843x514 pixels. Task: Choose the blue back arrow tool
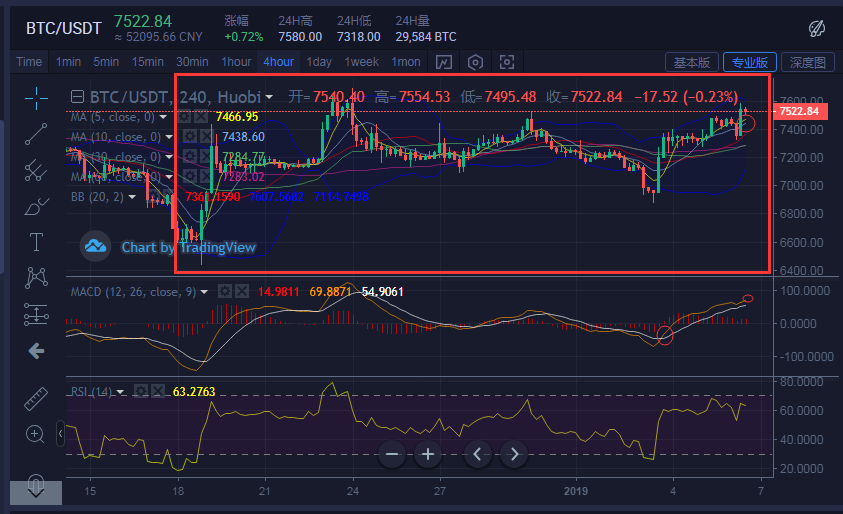(36, 351)
